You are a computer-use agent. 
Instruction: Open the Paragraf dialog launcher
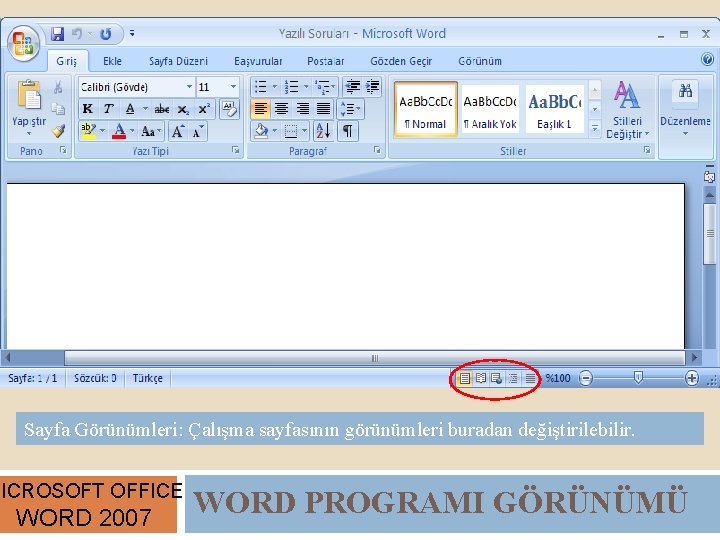click(377, 150)
